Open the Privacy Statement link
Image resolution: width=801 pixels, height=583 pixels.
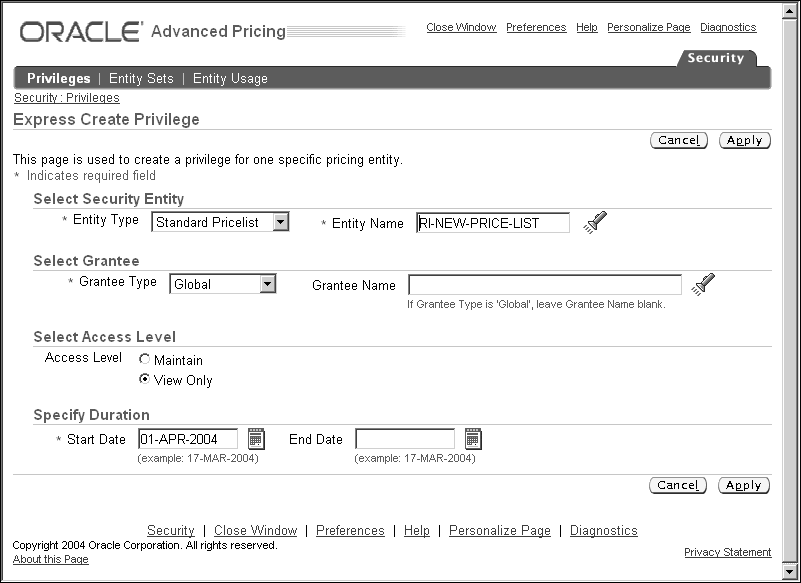pyautogui.click(x=728, y=552)
